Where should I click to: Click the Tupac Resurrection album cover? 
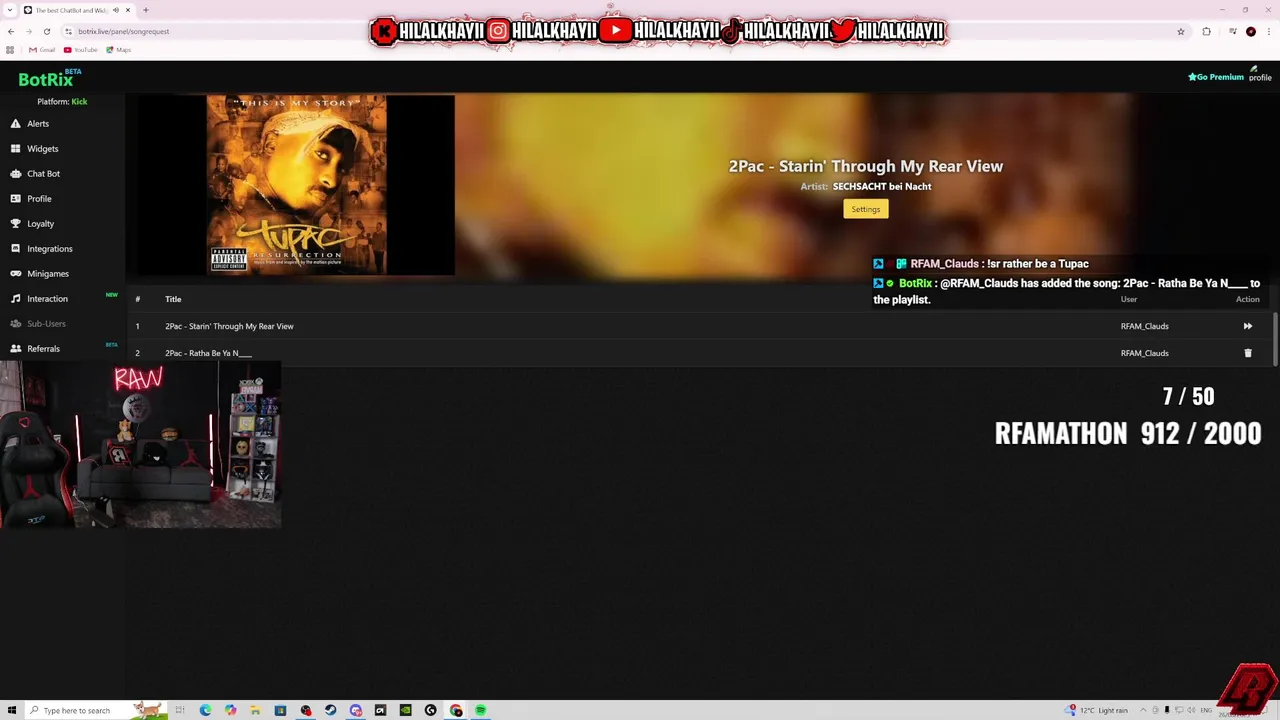296,185
